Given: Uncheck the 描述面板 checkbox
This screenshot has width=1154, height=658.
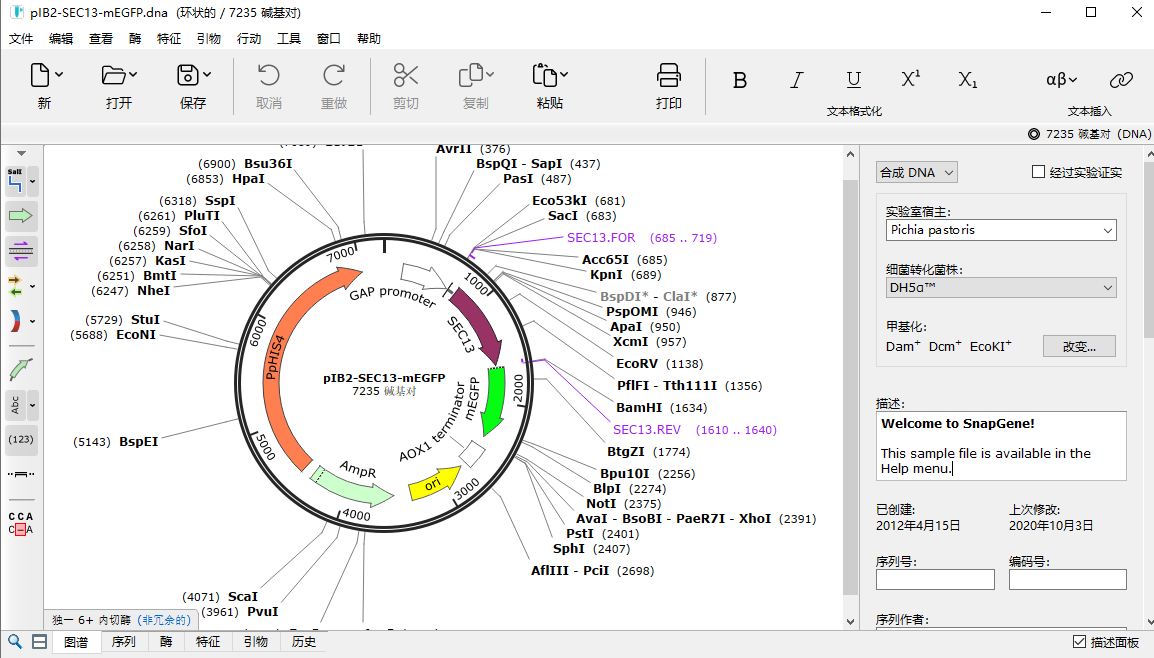Looking at the screenshot, I should click(x=1080, y=642).
